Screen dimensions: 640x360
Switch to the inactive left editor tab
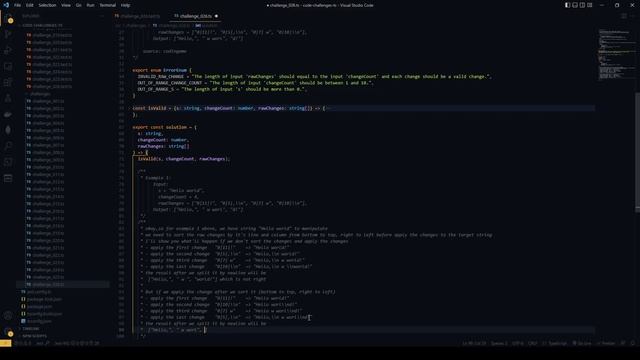[x=140, y=16]
